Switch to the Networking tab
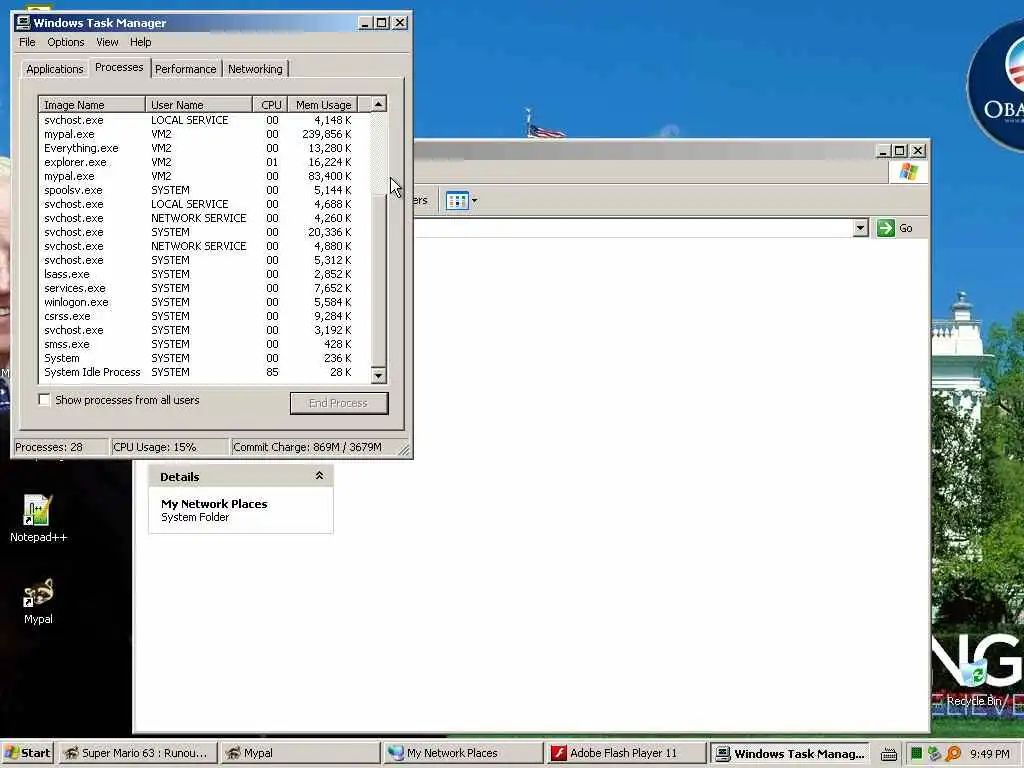 tap(255, 69)
